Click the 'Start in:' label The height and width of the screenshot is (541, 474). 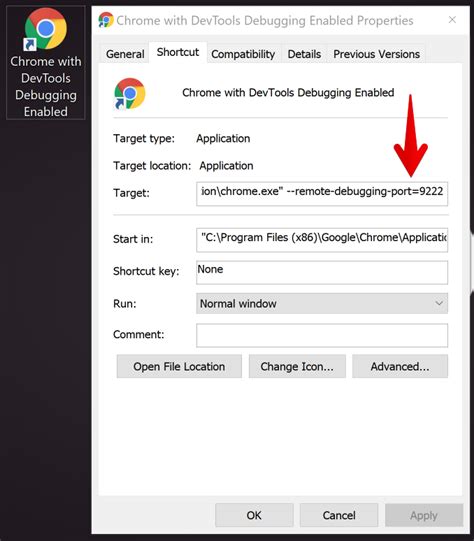click(x=133, y=239)
